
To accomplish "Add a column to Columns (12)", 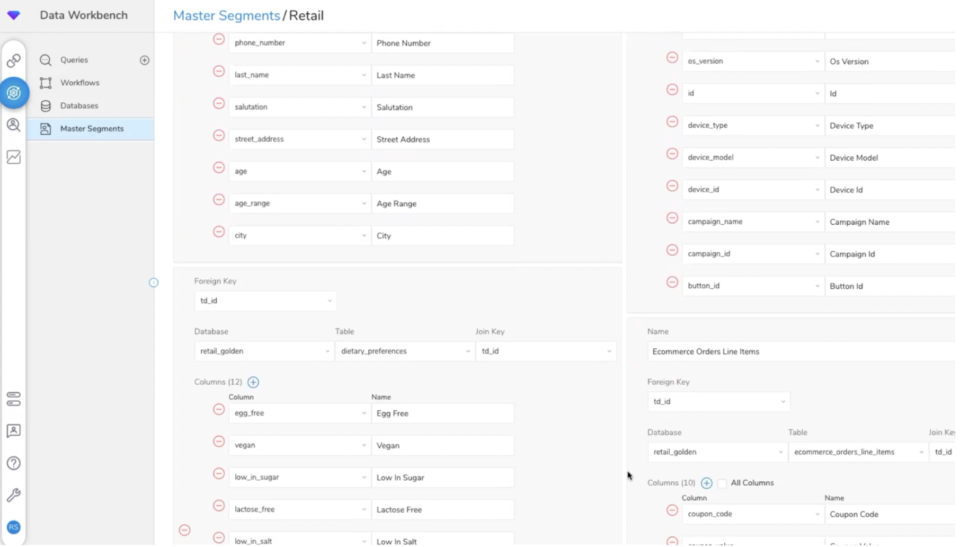I will [x=253, y=382].
